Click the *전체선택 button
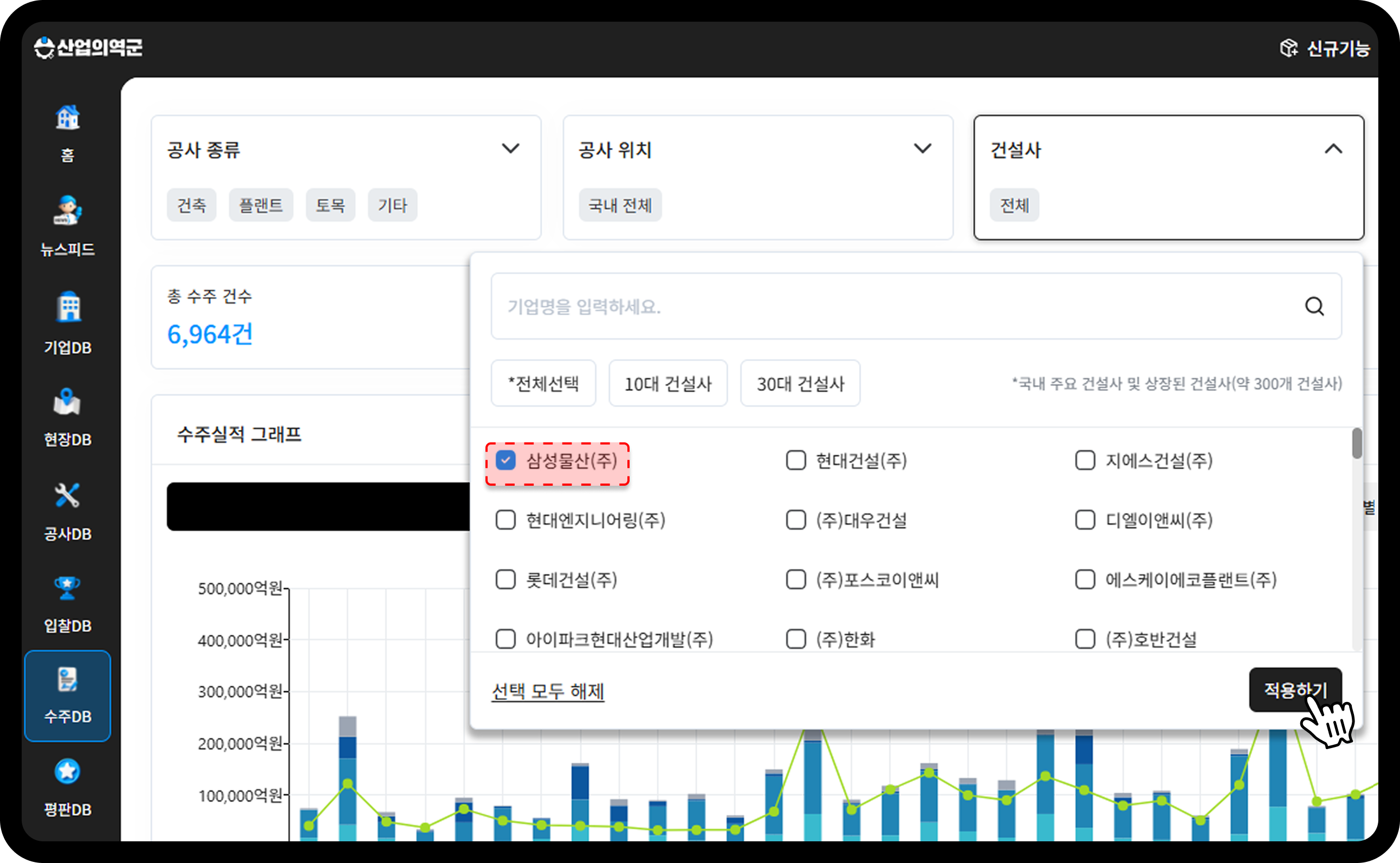The height and width of the screenshot is (863, 1400). [x=543, y=383]
